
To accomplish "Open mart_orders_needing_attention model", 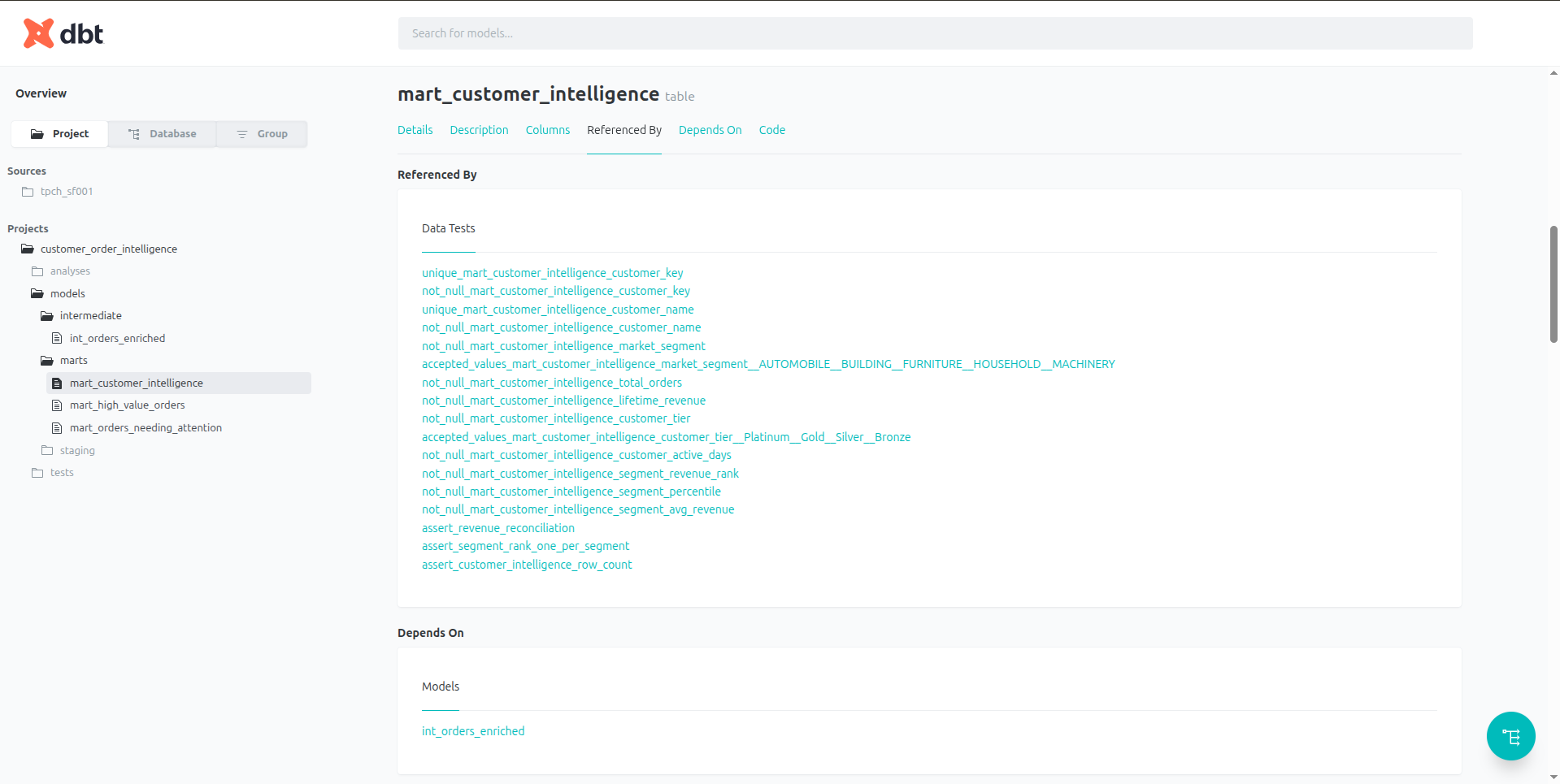I will pyautogui.click(x=146, y=428).
